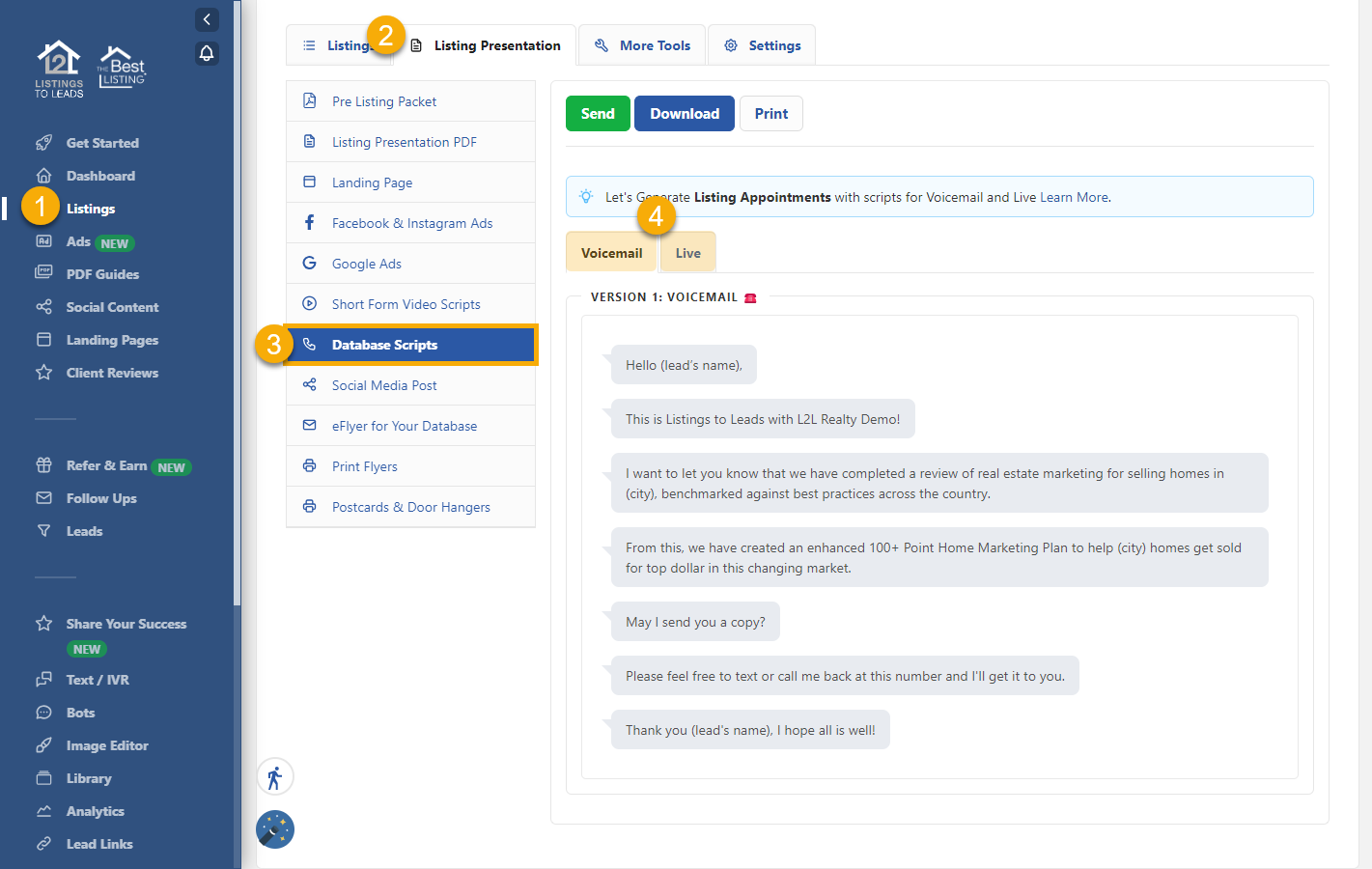Click the phone icon on Database Scripts
This screenshot has height=869, width=1372.
pos(310,344)
